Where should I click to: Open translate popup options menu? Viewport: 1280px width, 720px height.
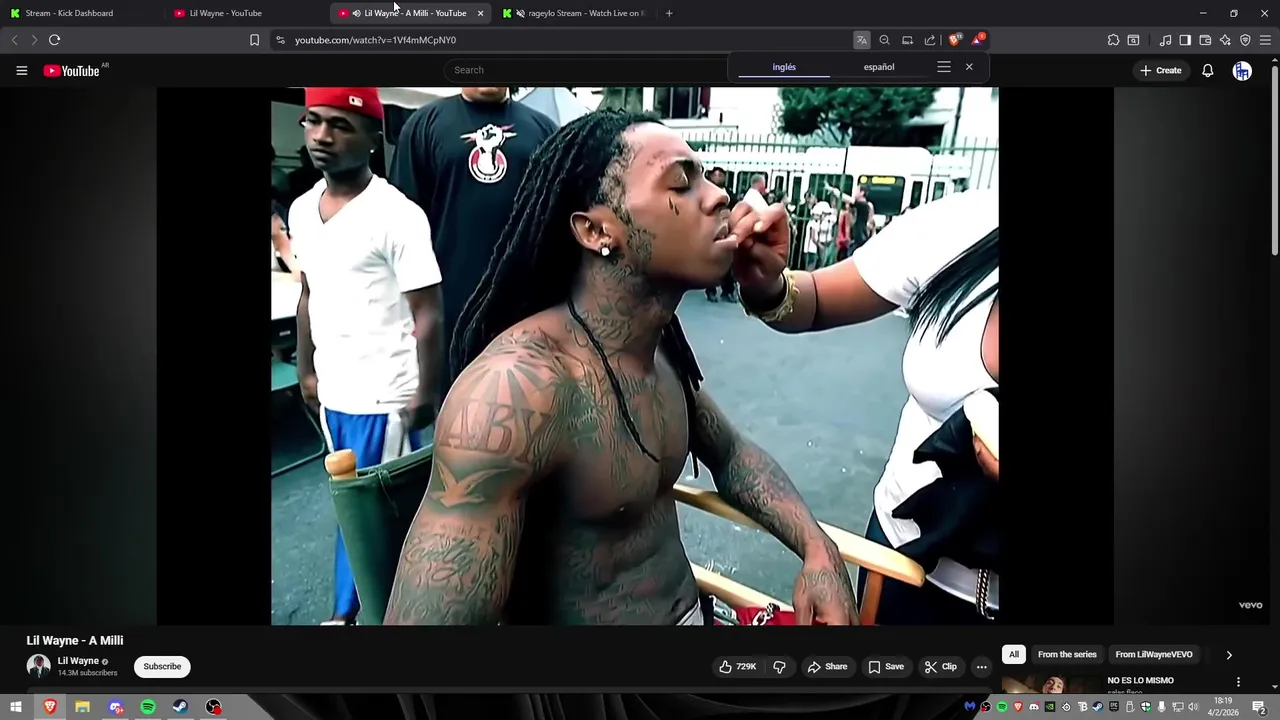[943, 67]
